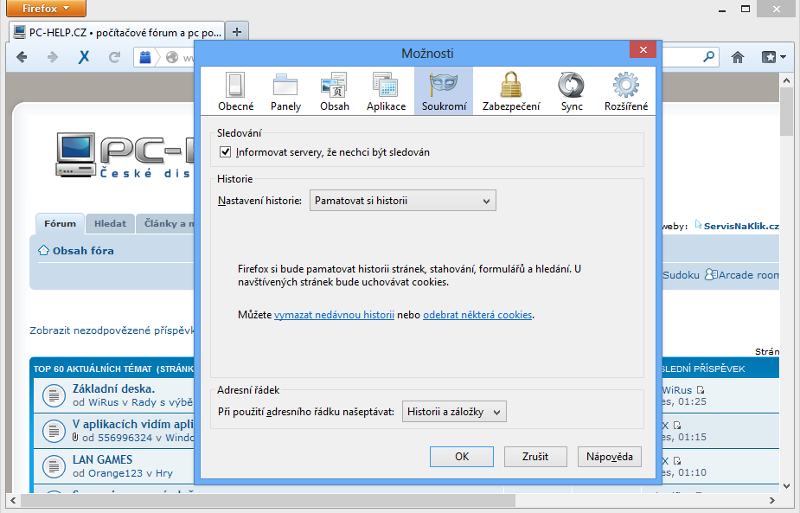Open the Panely settings panel
800x513 pixels.
[x=285, y=91]
